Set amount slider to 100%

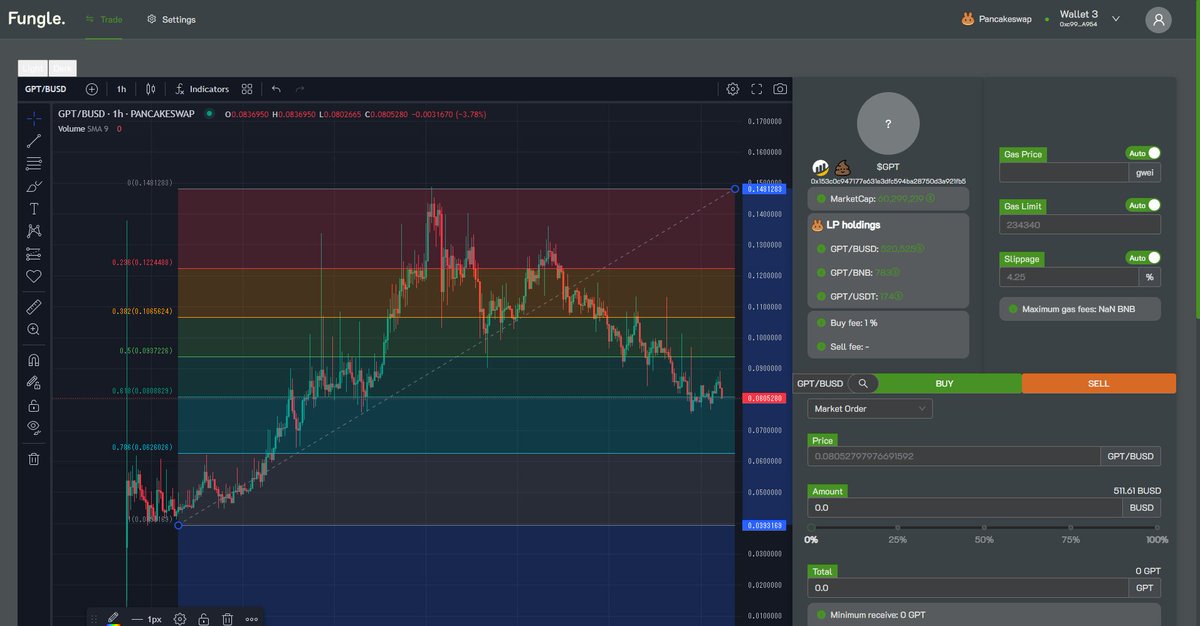(x=1157, y=528)
